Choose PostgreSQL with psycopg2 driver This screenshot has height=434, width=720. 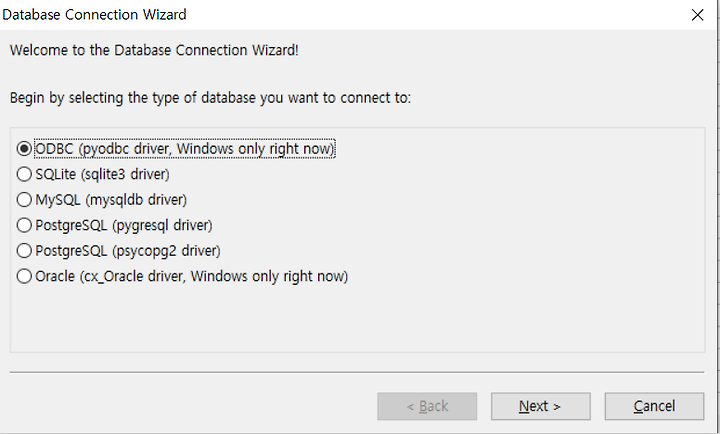pos(24,251)
